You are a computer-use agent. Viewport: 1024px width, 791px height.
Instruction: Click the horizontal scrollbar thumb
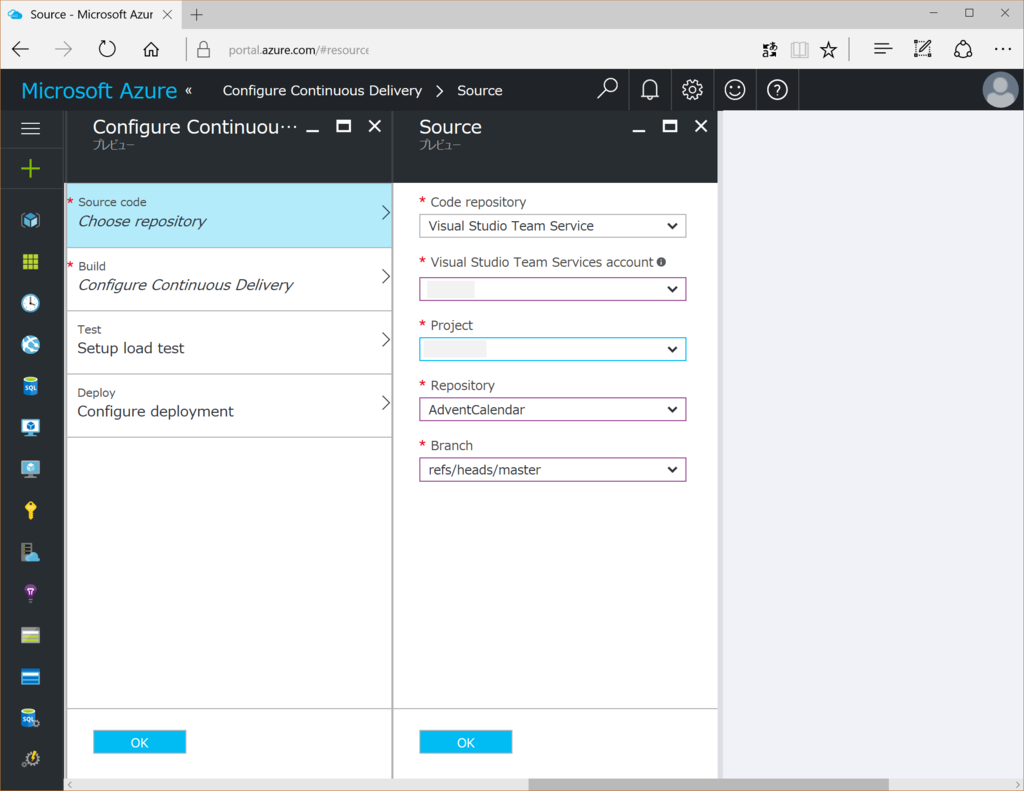pyautogui.click(x=708, y=784)
